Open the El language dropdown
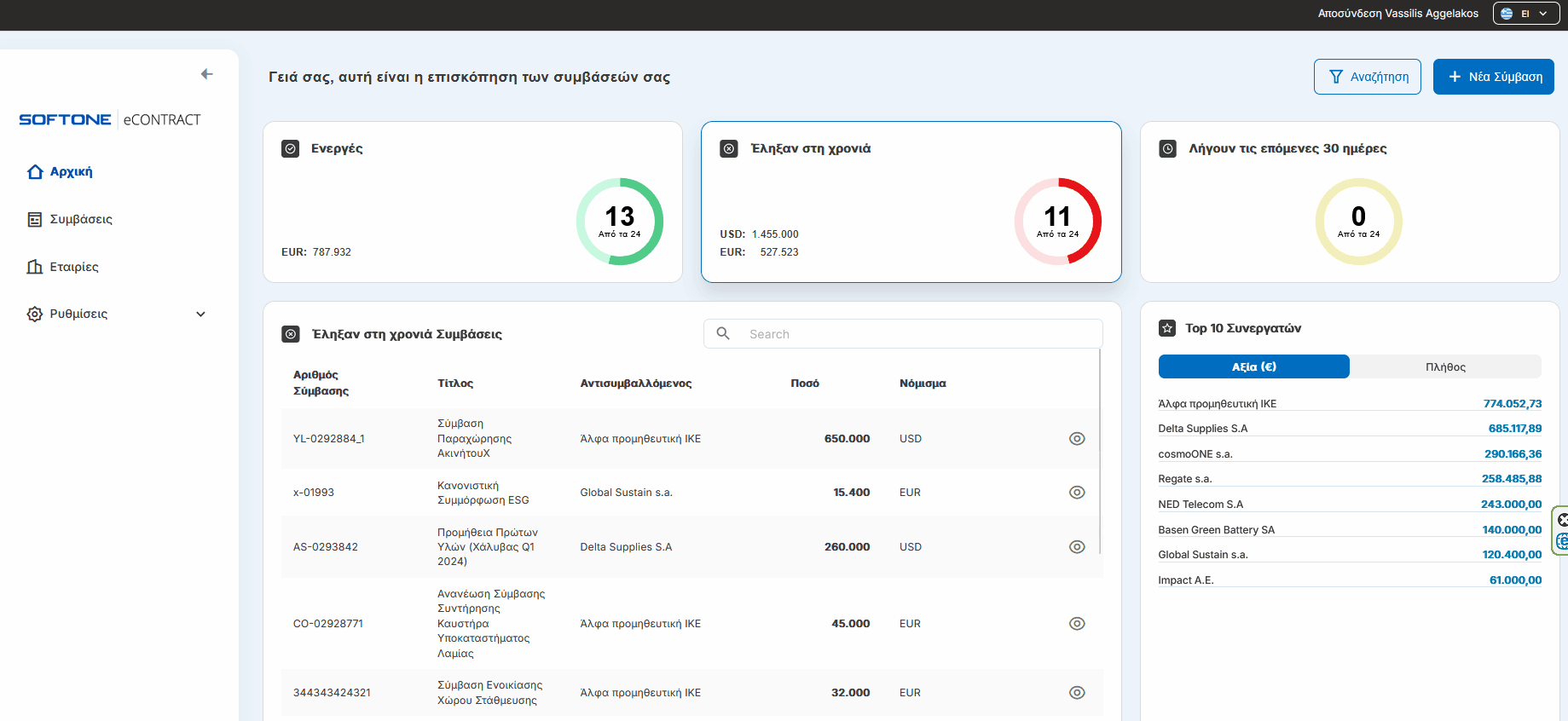Viewport: 1568px width, 721px height. [1525, 14]
